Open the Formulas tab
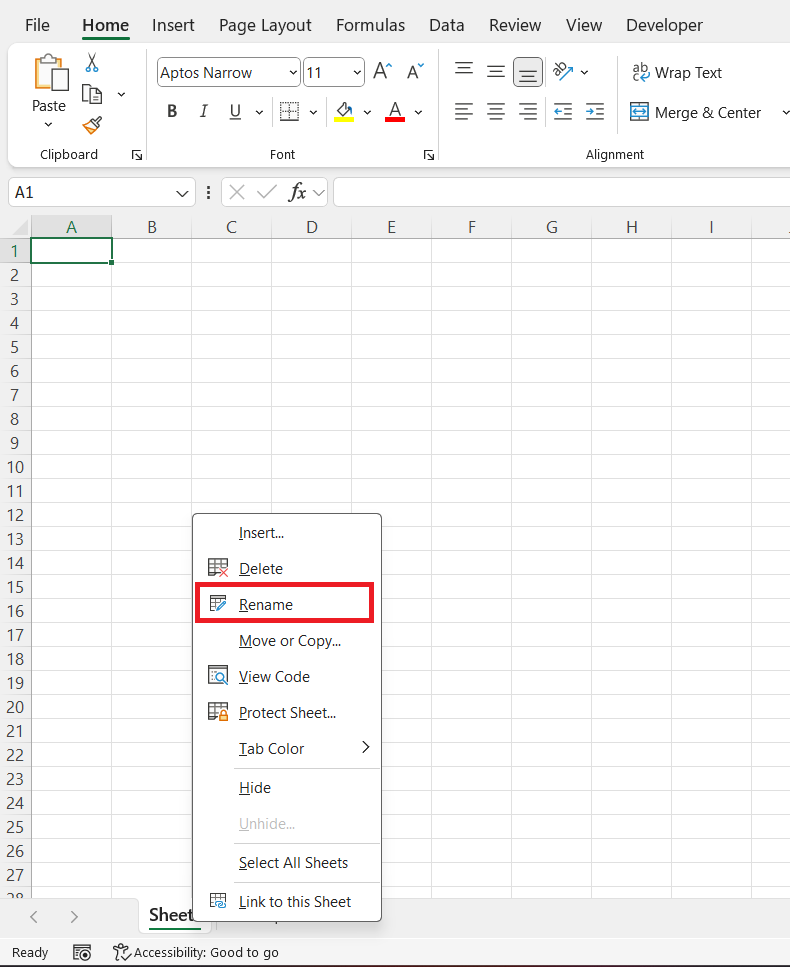The height and width of the screenshot is (967, 790). click(370, 25)
